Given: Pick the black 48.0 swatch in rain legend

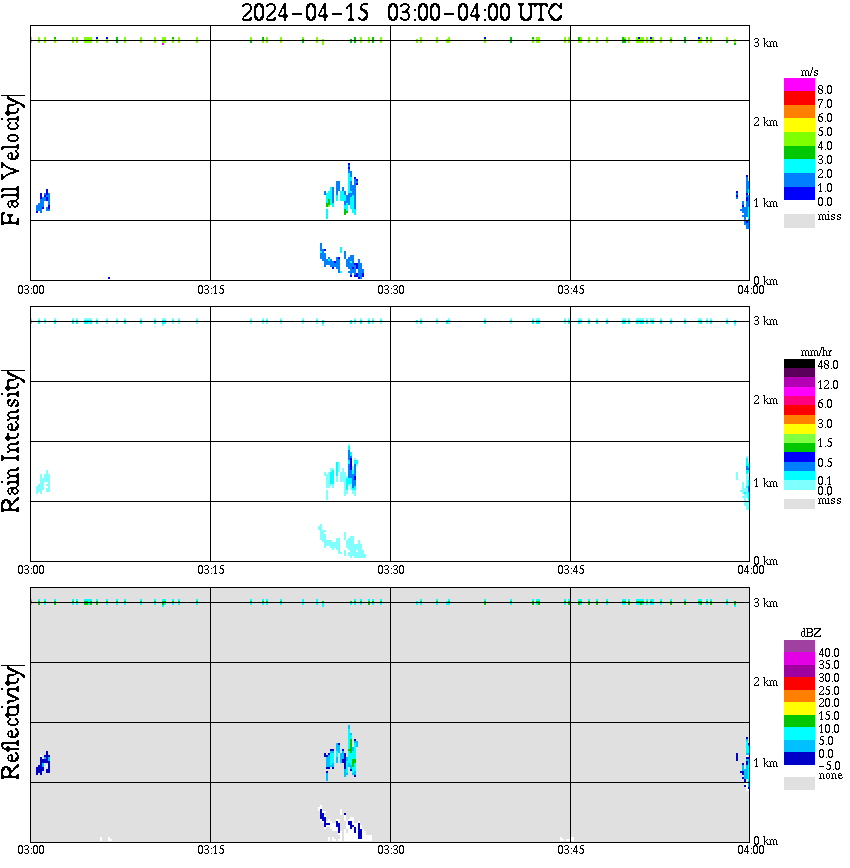Looking at the screenshot, I should (x=799, y=364).
